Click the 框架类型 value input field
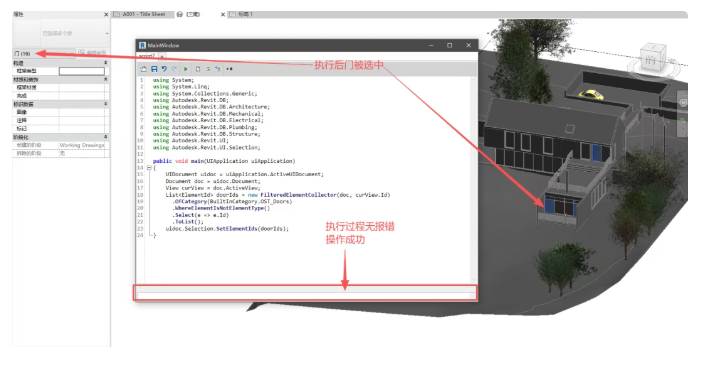Screen dimensions: 705x372 tap(82, 71)
